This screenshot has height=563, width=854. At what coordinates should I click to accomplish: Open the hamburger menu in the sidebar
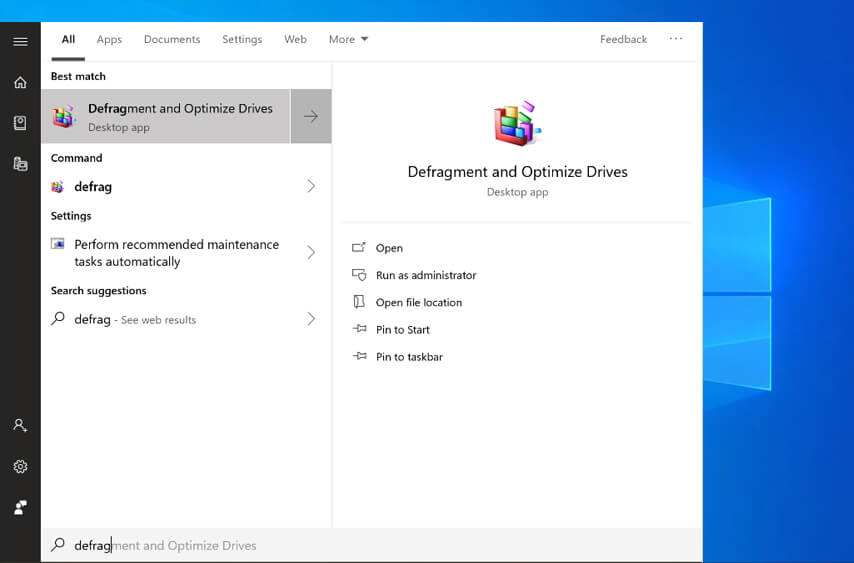(20, 41)
